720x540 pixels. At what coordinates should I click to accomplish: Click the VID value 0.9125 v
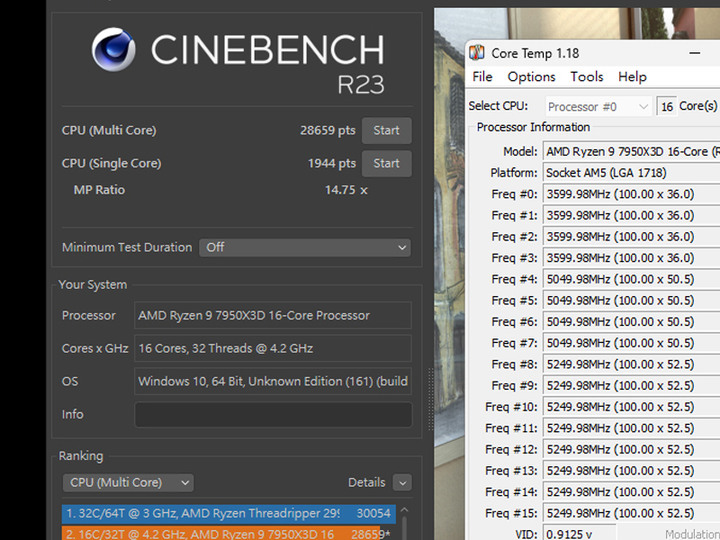pyautogui.click(x=579, y=533)
